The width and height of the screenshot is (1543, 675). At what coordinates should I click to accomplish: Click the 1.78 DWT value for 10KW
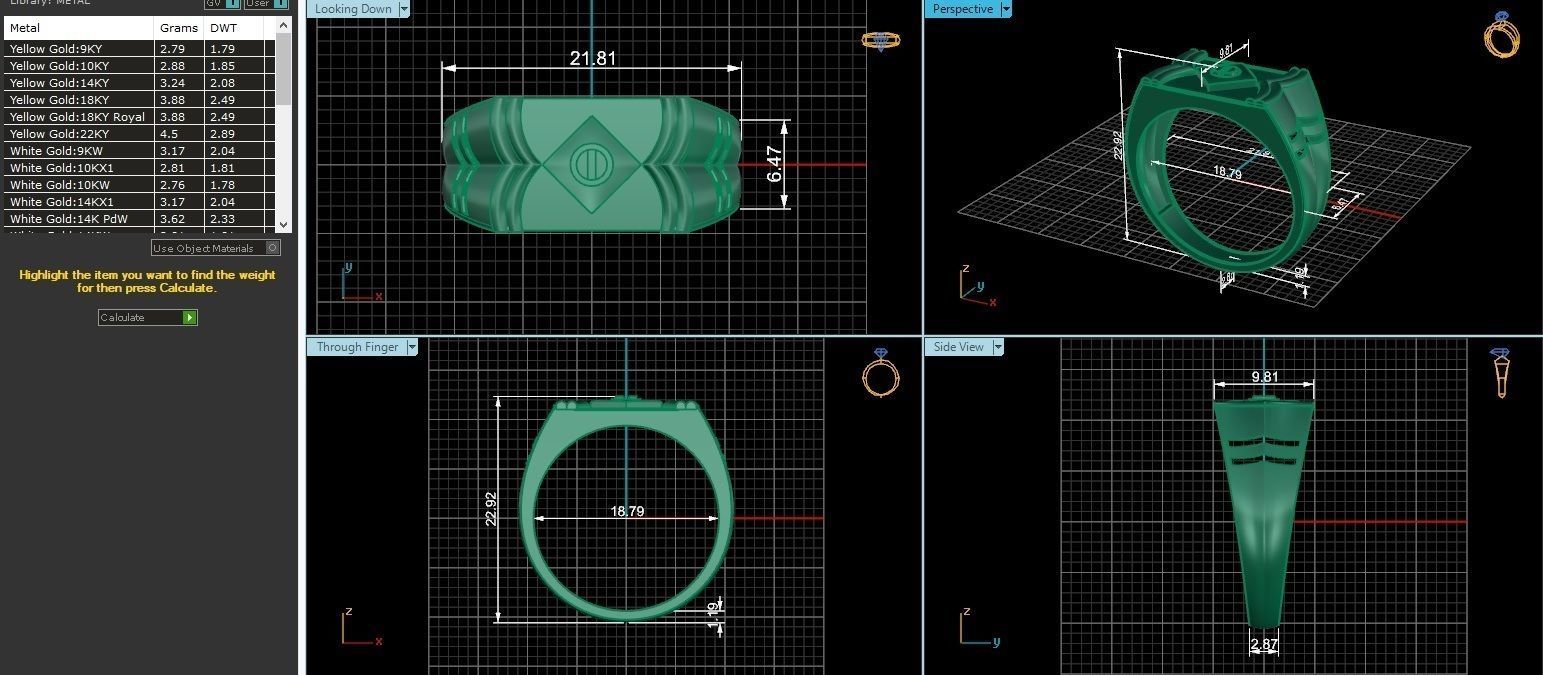pyautogui.click(x=222, y=185)
